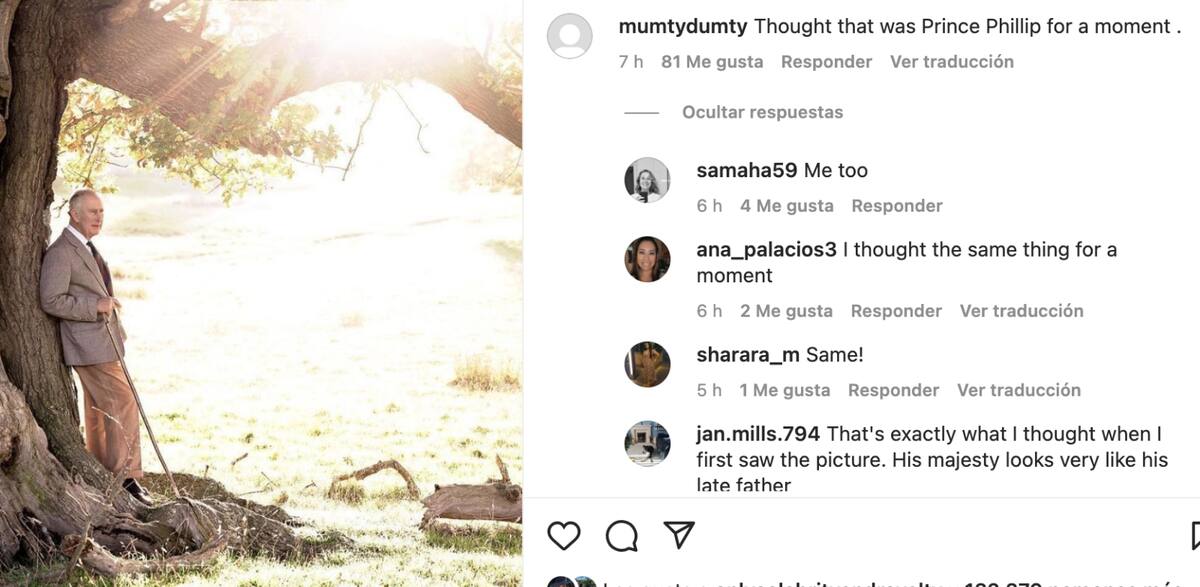Viewport: 1200px width, 587px height.
Task: View samaha59's 4 Me gusta likes
Action: pyautogui.click(x=786, y=206)
